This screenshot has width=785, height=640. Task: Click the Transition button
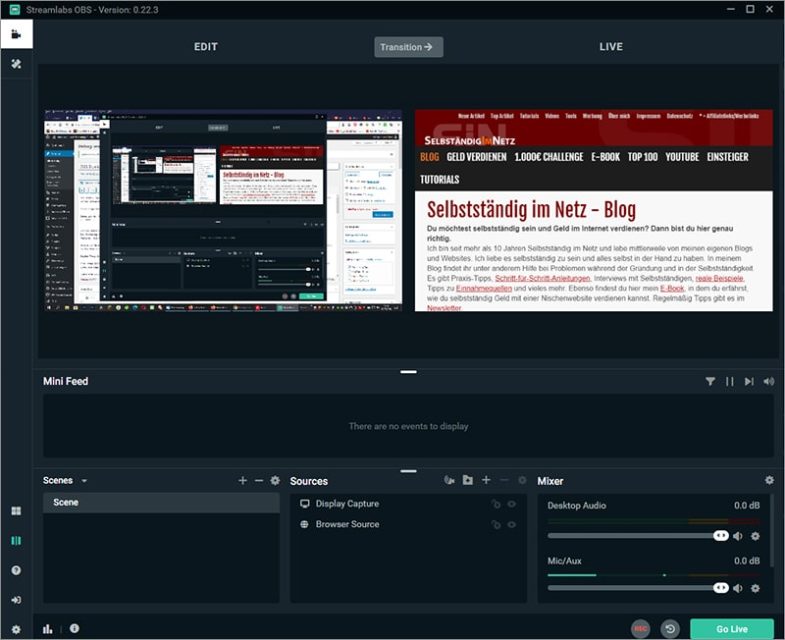coord(409,47)
